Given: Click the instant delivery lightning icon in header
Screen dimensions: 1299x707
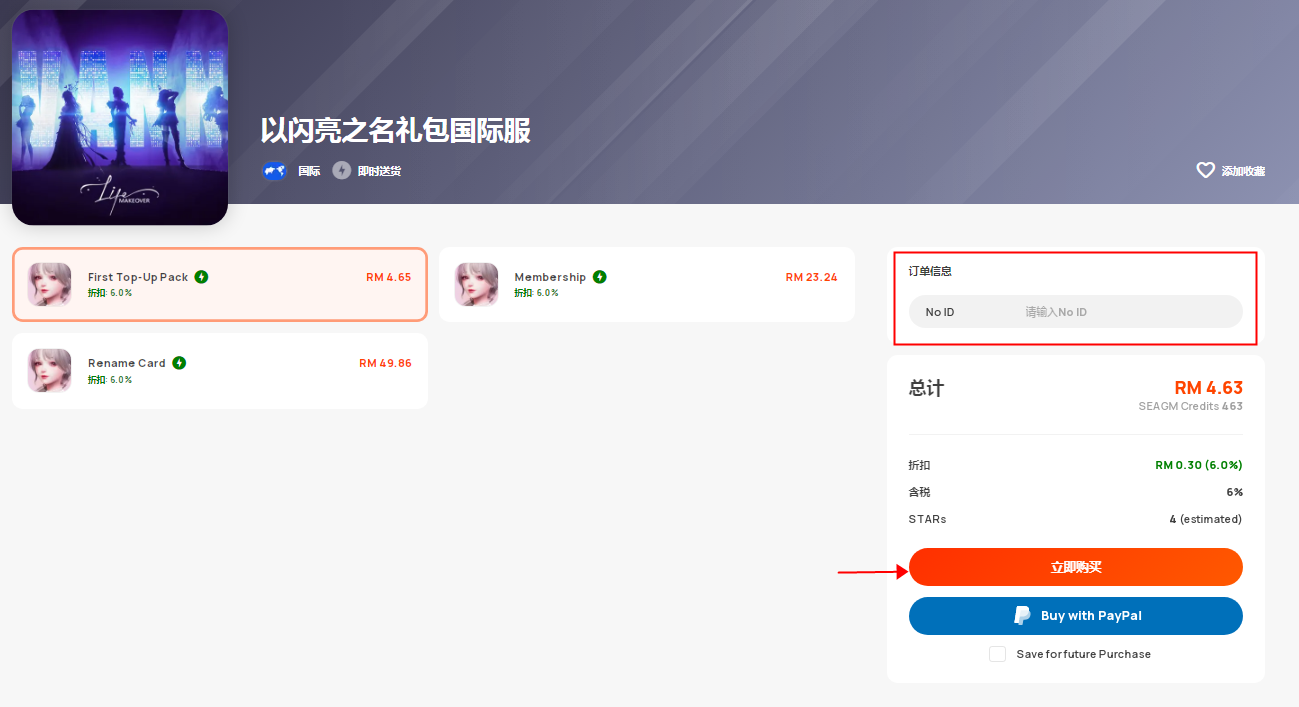Looking at the screenshot, I should tap(342, 171).
